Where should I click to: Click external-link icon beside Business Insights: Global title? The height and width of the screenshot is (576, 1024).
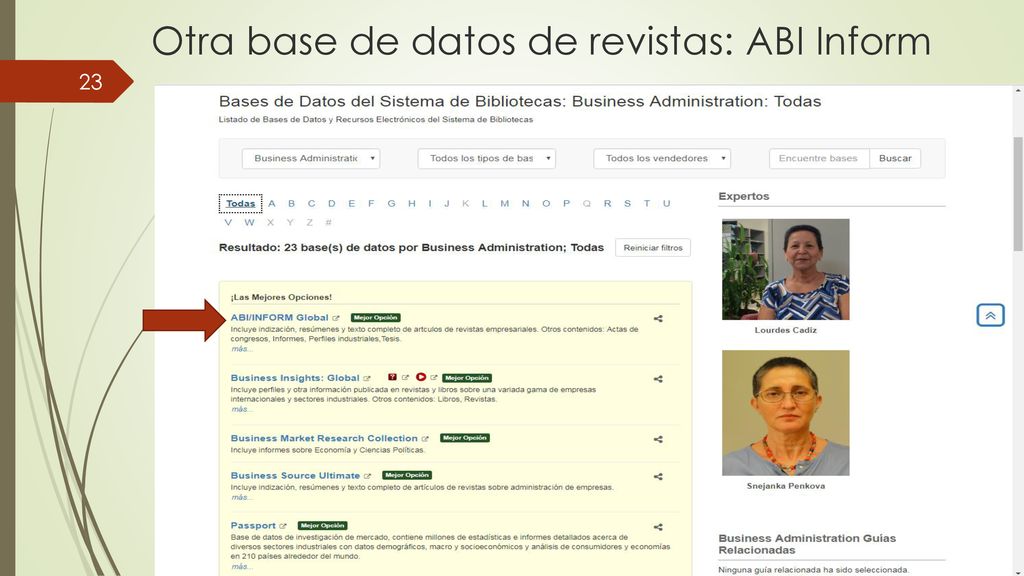tap(367, 378)
